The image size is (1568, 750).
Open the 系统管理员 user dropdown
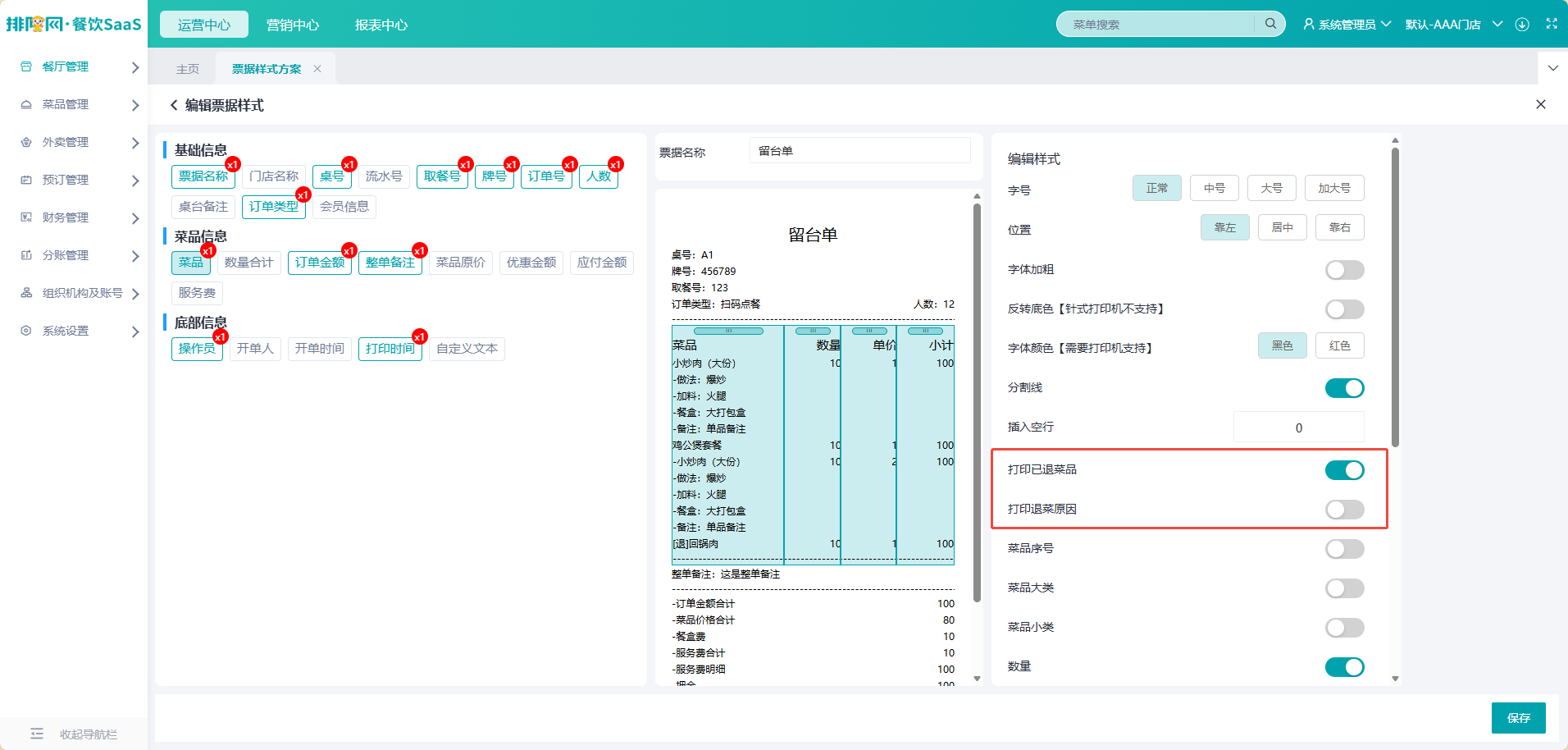[1347, 25]
